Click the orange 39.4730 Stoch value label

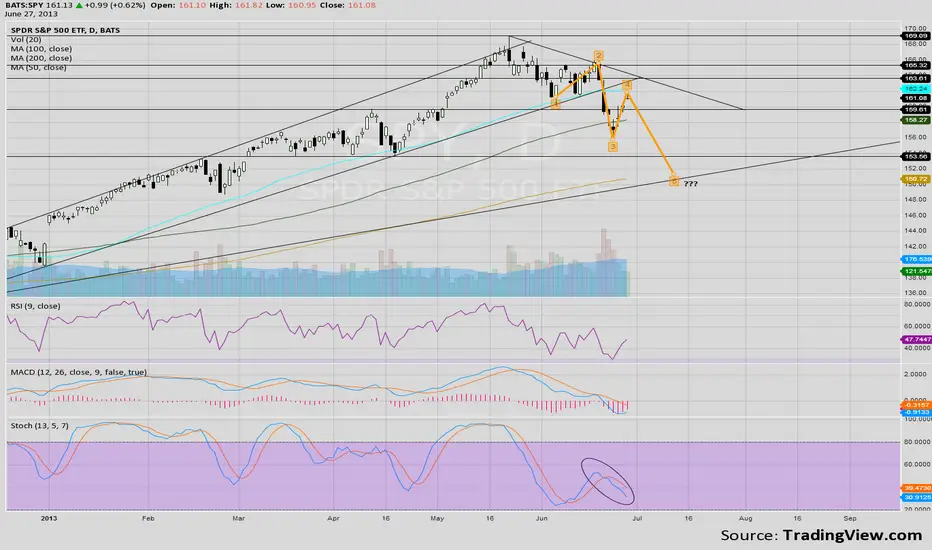(917, 488)
